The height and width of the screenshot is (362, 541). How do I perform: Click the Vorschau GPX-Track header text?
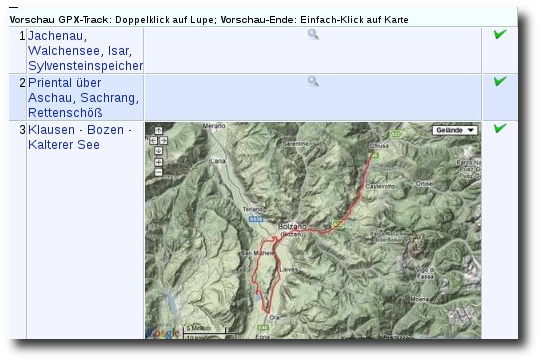(209, 20)
